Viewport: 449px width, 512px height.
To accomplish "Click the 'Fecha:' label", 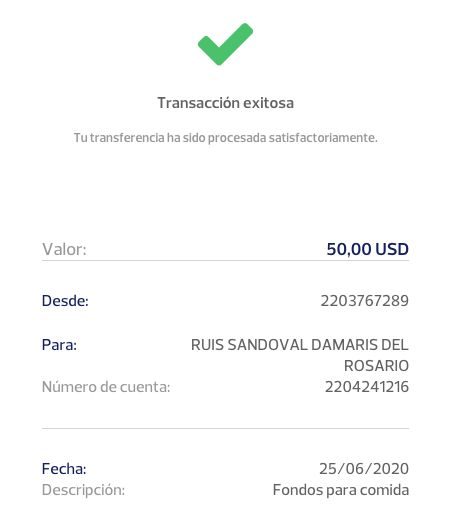I will point(64,469).
